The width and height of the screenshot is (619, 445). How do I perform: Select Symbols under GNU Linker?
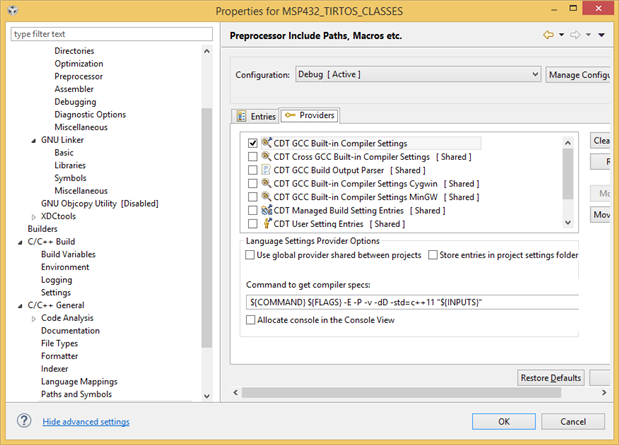pos(70,178)
